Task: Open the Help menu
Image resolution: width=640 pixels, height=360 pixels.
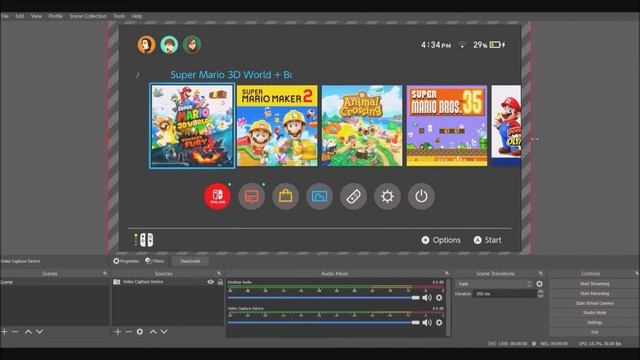Action: 137,16
